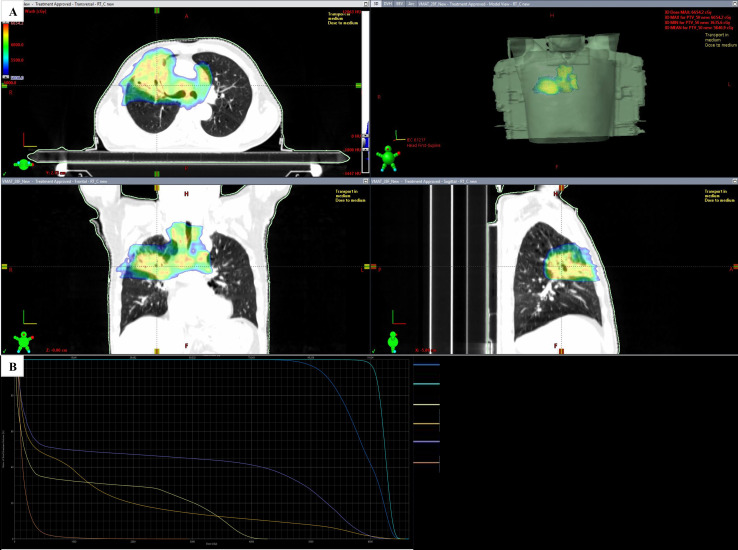The height and width of the screenshot is (550, 738).
Task: Select the BEV tab
Action: pos(399,4)
